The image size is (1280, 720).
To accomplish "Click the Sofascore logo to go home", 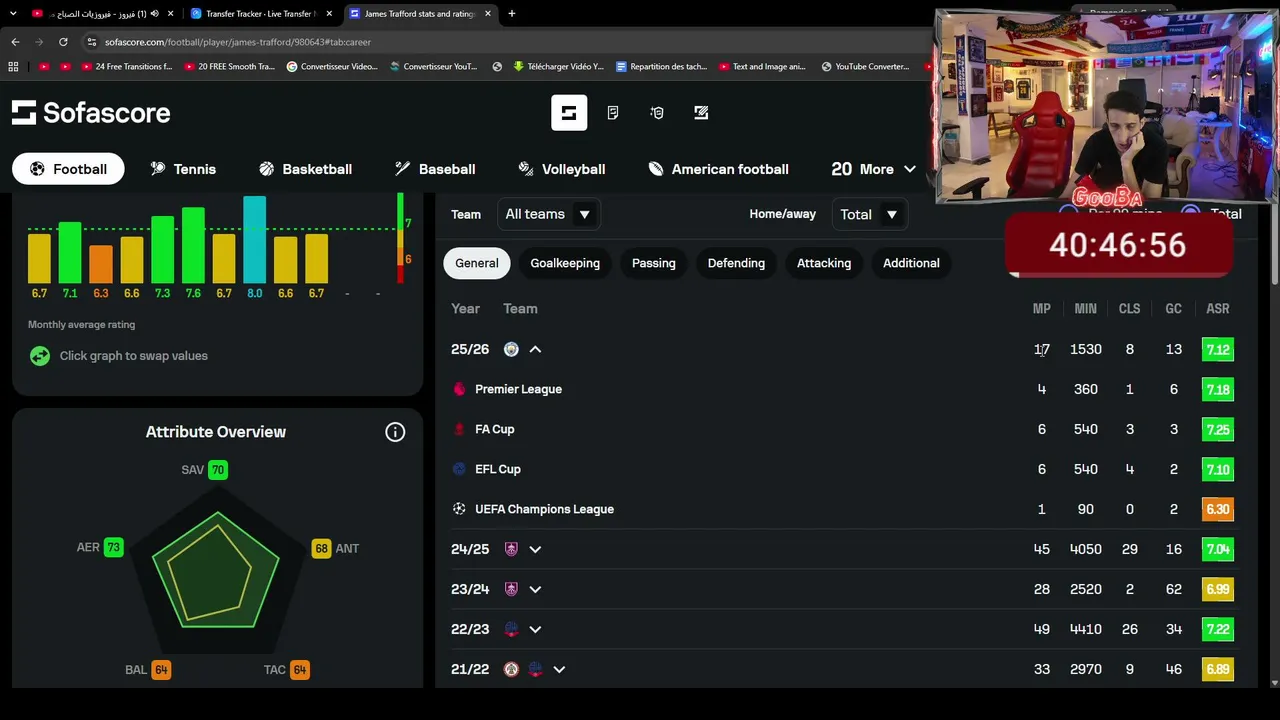I will [91, 113].
